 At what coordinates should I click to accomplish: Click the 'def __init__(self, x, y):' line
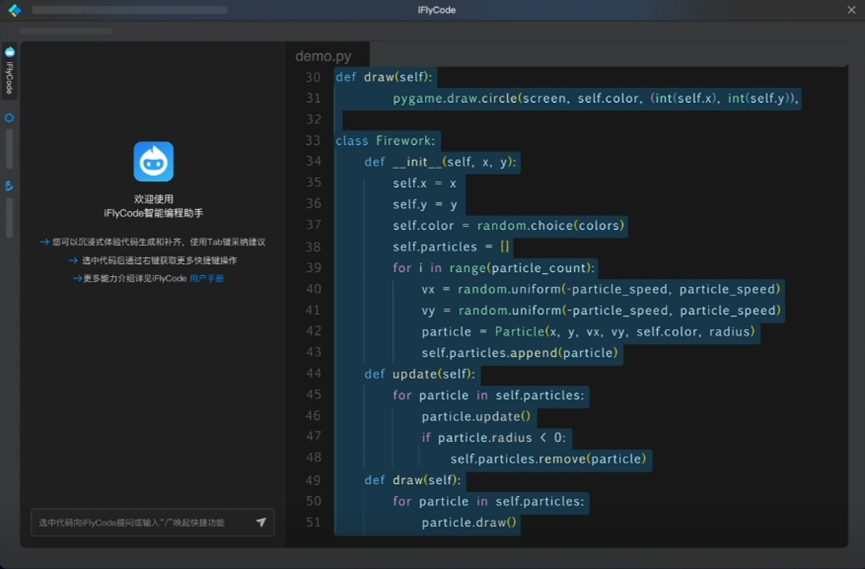point(440,162)
